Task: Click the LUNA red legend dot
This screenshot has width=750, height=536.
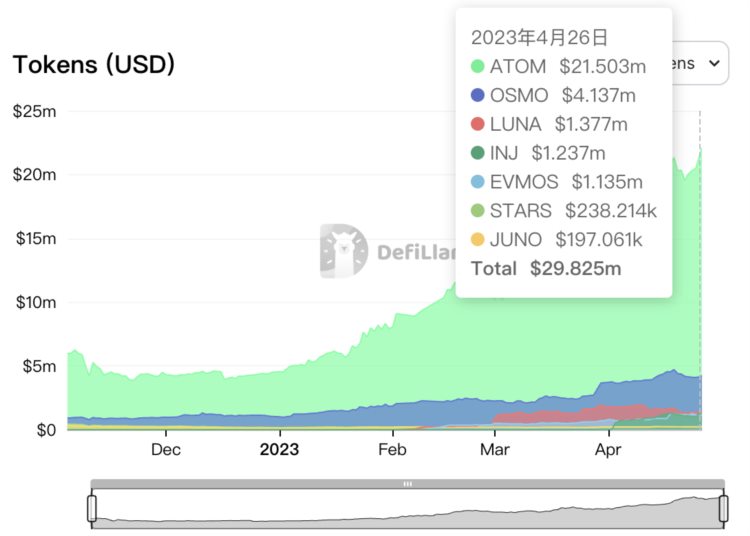Action: 477,125
